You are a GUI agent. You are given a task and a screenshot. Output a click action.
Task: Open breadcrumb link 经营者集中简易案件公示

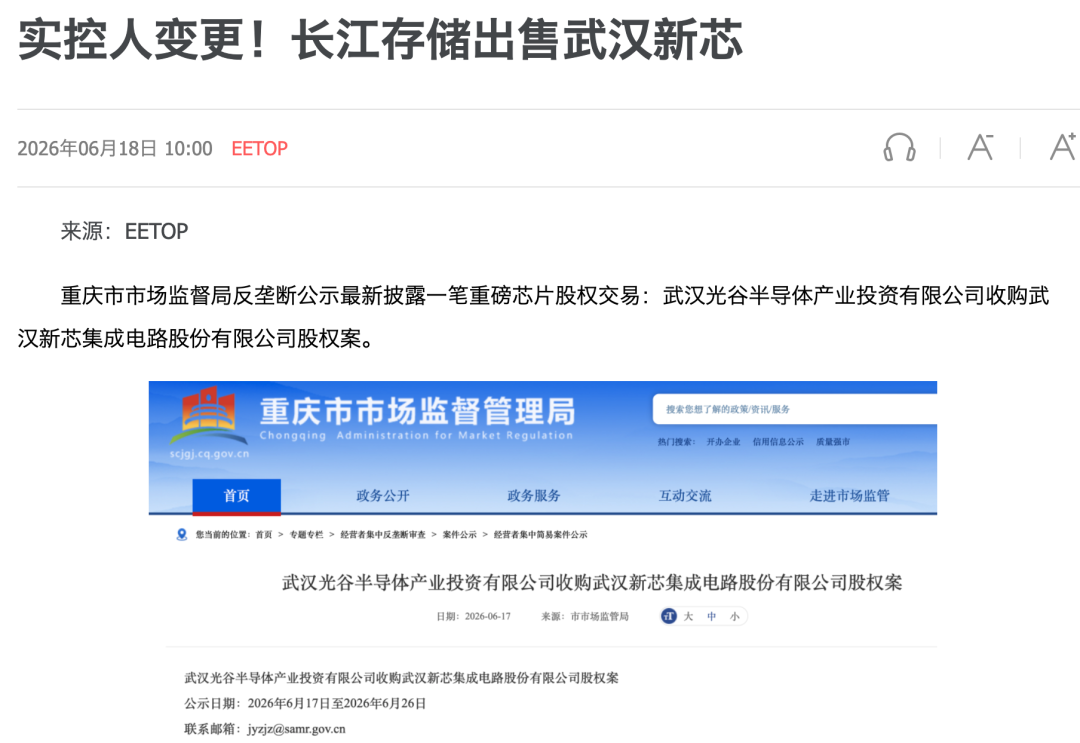coord(541,535)
